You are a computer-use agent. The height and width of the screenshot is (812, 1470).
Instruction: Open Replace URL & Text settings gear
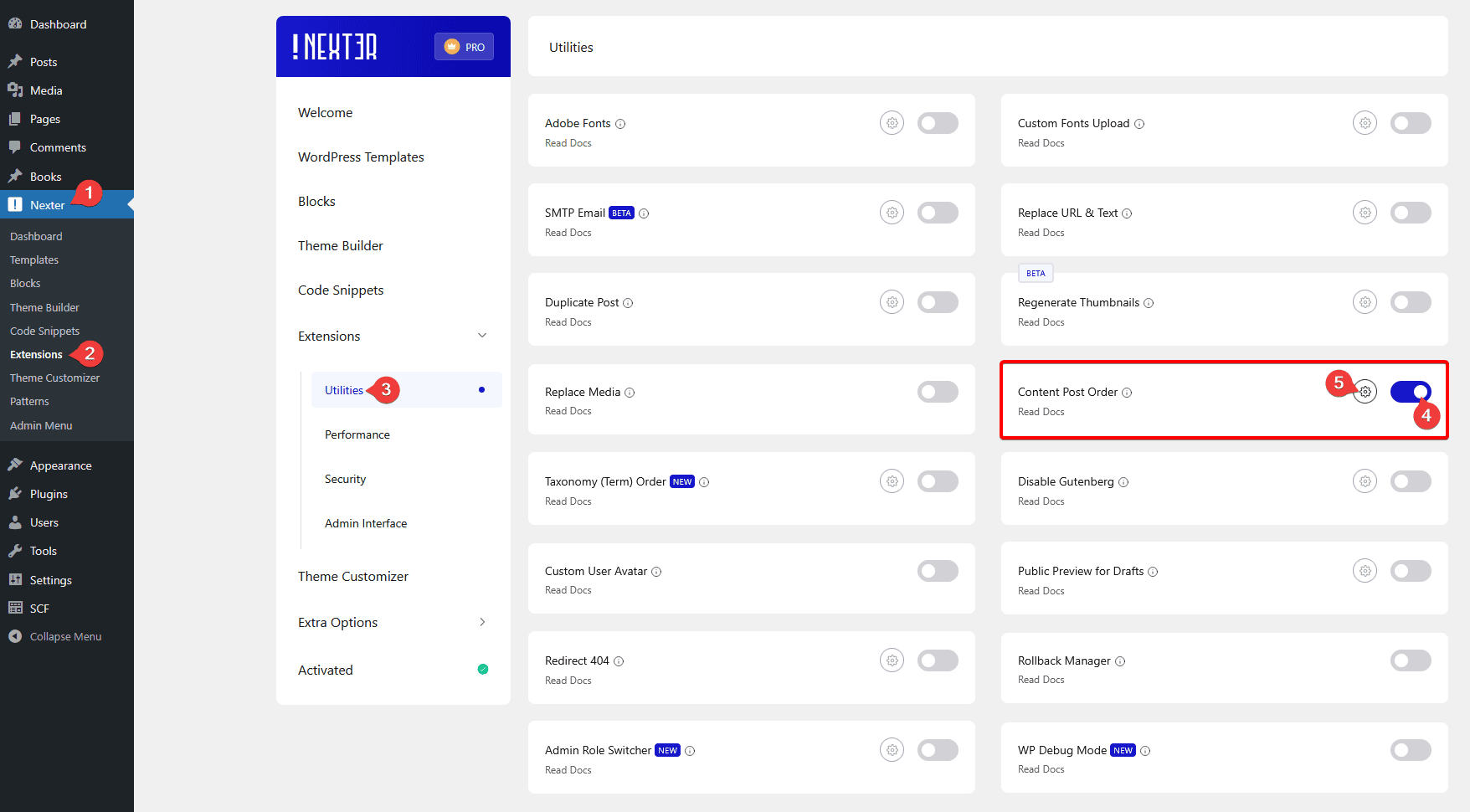coord(1365,212)
